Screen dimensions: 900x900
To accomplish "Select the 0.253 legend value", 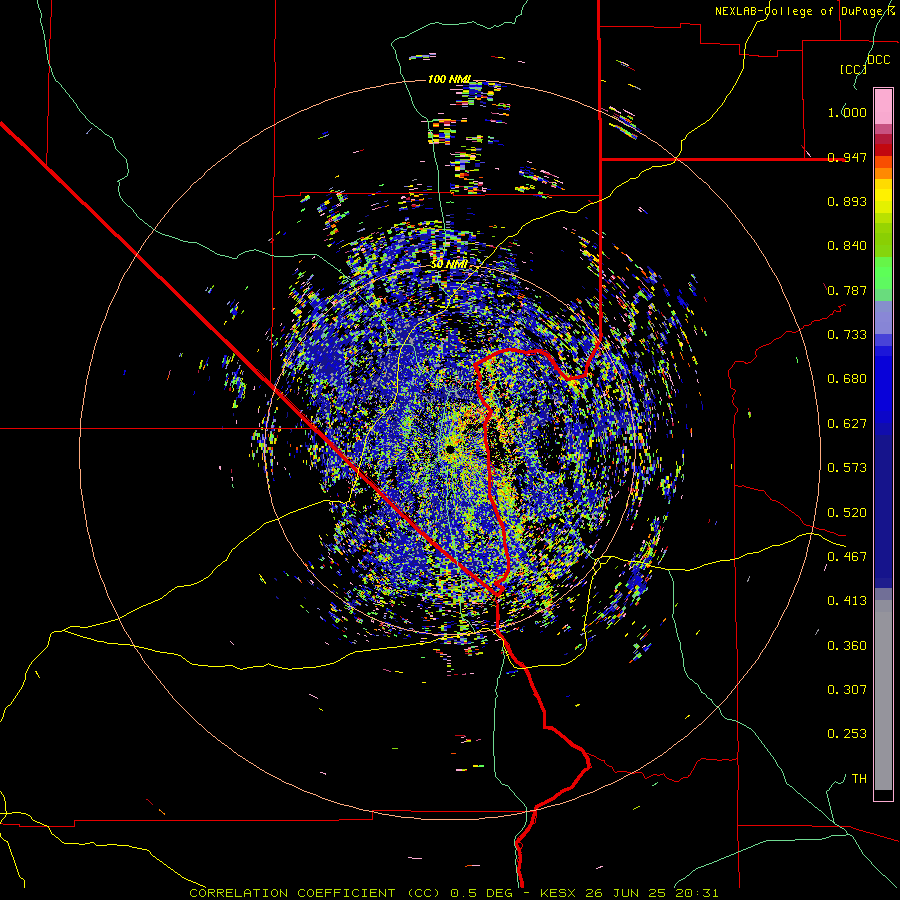I will pyautogui.click(x=847, y=734).
